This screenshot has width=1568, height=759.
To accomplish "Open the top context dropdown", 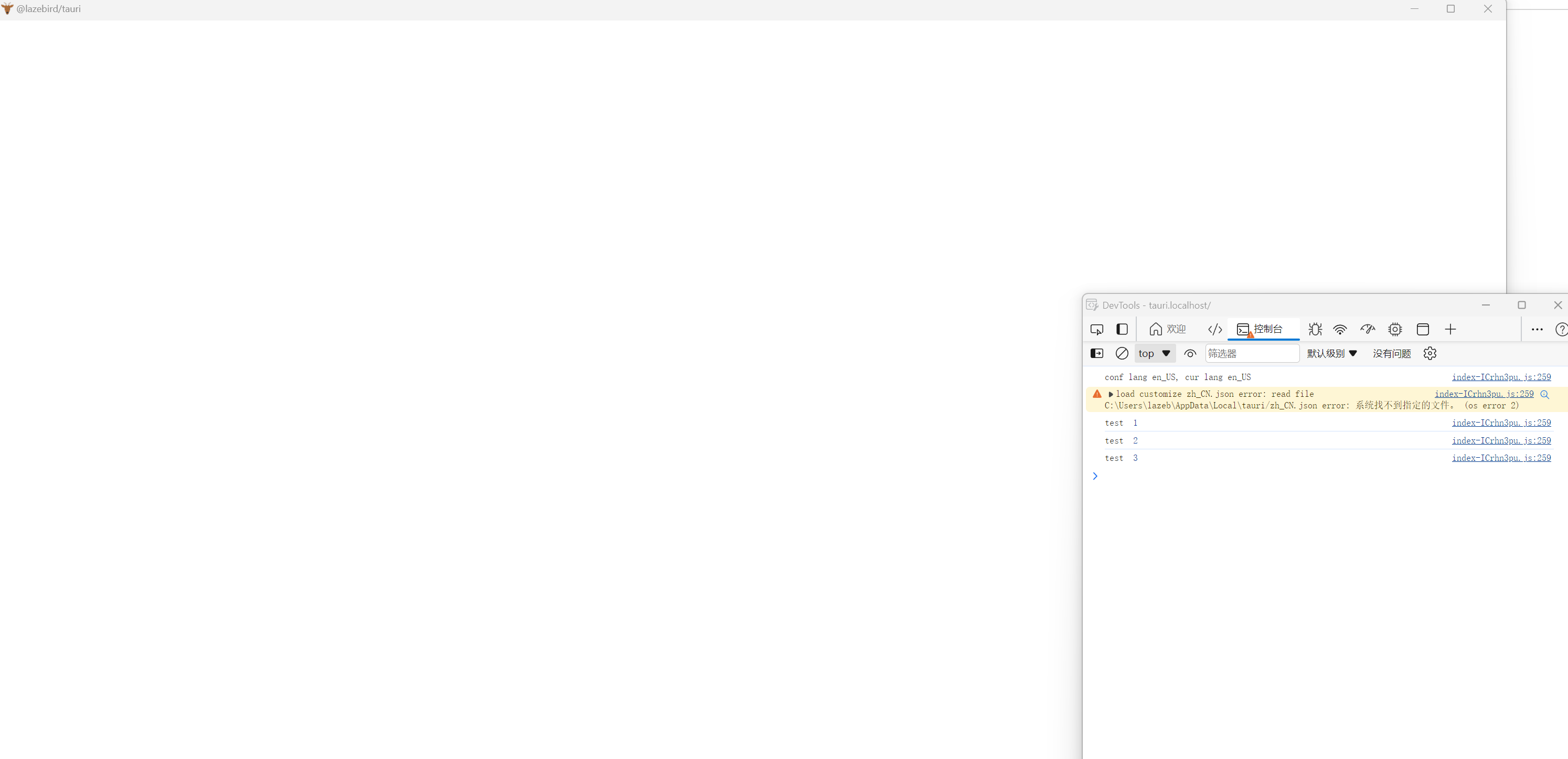I will pos(1154,353).
